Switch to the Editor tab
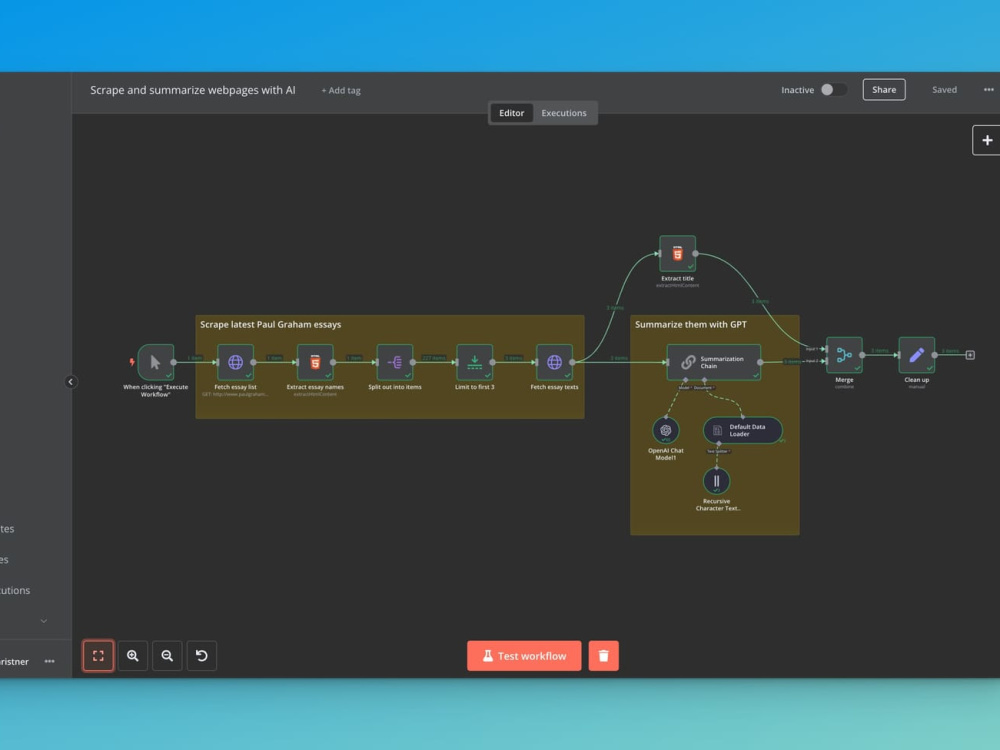This screenshot has width=1000, height=750. pos(511,113)
